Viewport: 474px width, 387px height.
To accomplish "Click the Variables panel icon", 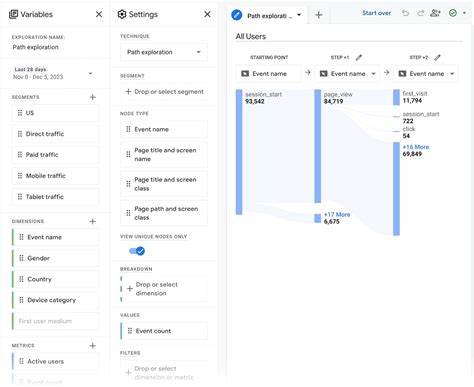I will [x=13, y=14].
